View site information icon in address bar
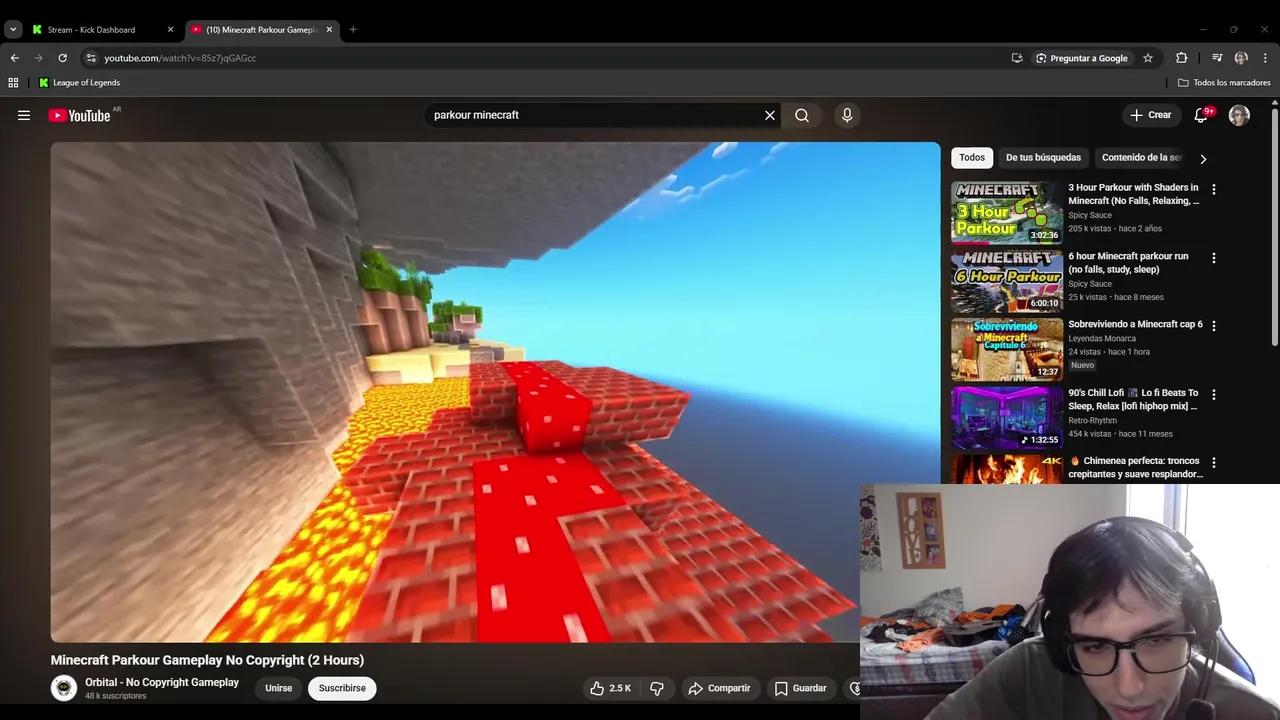Viewport: 1280px width, 720px height. tap(91, 58)
